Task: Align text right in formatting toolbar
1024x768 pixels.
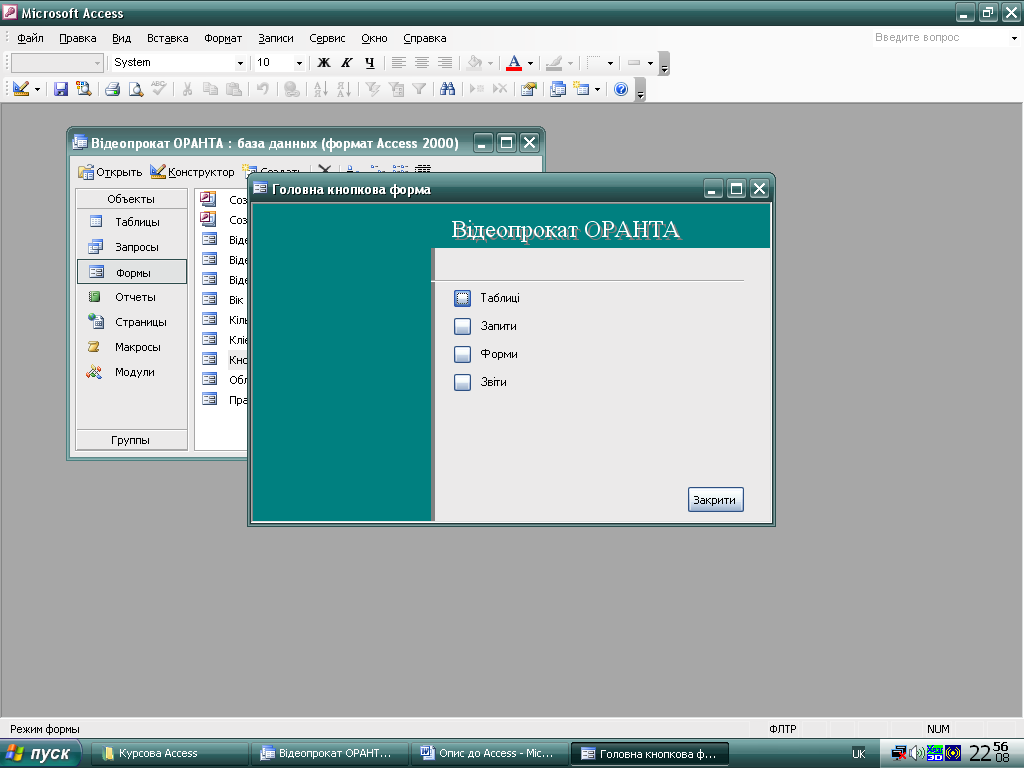Action: coord(445,63)
